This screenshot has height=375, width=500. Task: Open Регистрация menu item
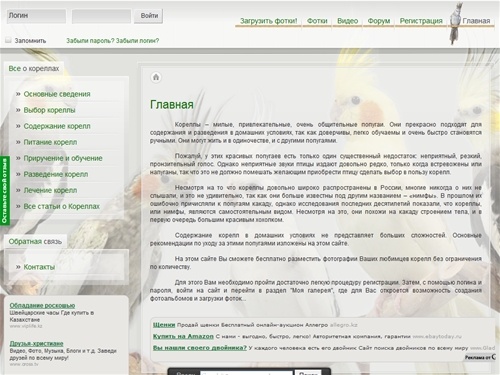pyautogui.click(x=421, y=21)
